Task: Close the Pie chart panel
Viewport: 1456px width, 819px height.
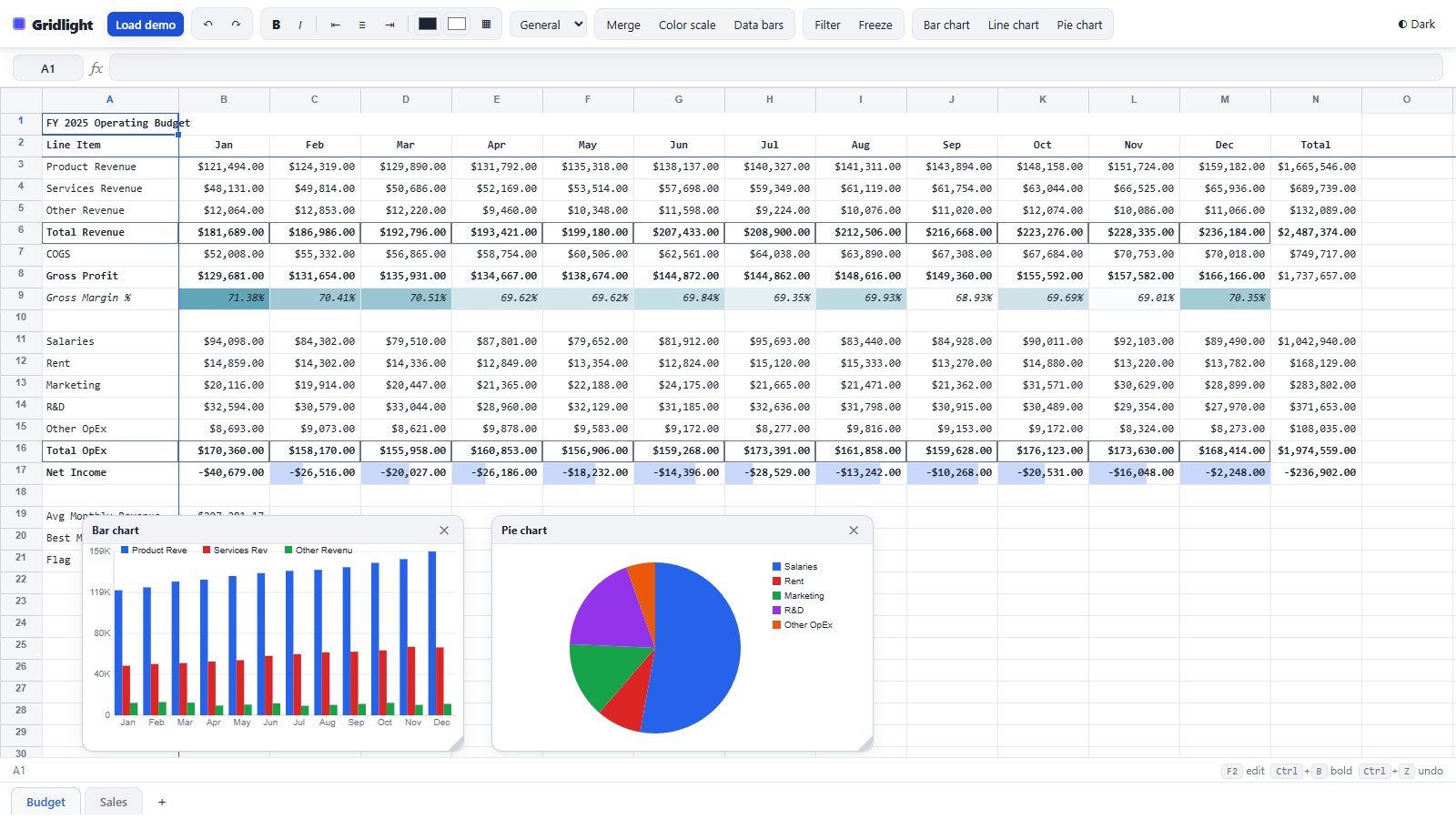Action: [x=854, y=531]
